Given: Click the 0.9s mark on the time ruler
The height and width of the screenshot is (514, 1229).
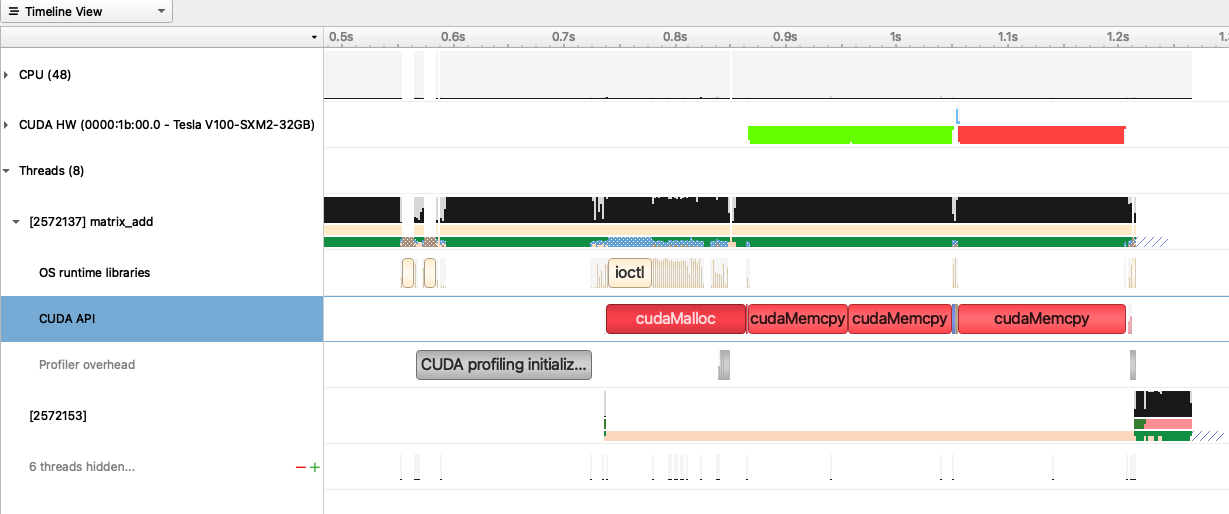Looking at the screenshot, I should (x=785, y=37).
